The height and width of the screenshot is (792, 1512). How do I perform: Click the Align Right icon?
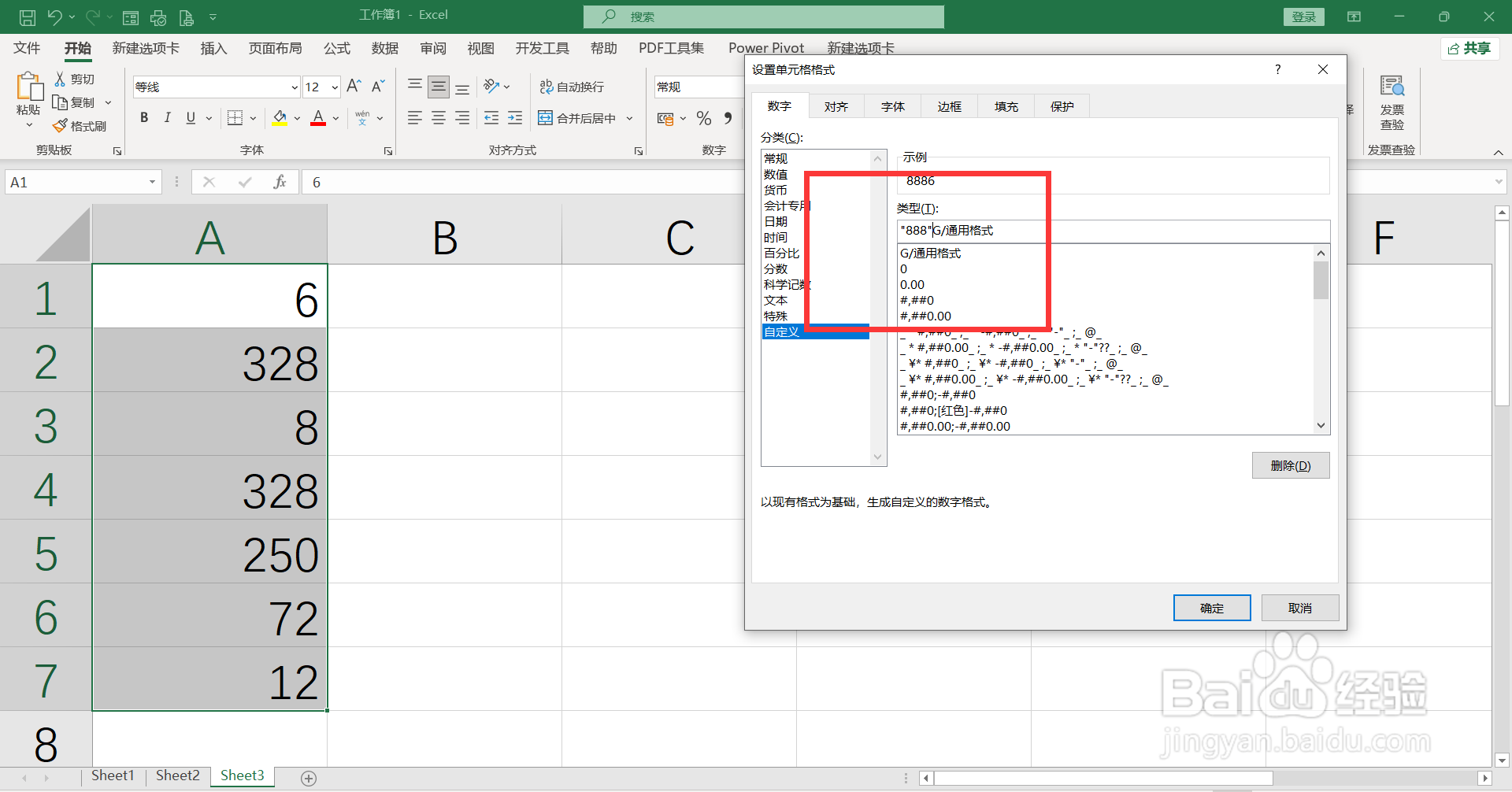tap(462, 118)
